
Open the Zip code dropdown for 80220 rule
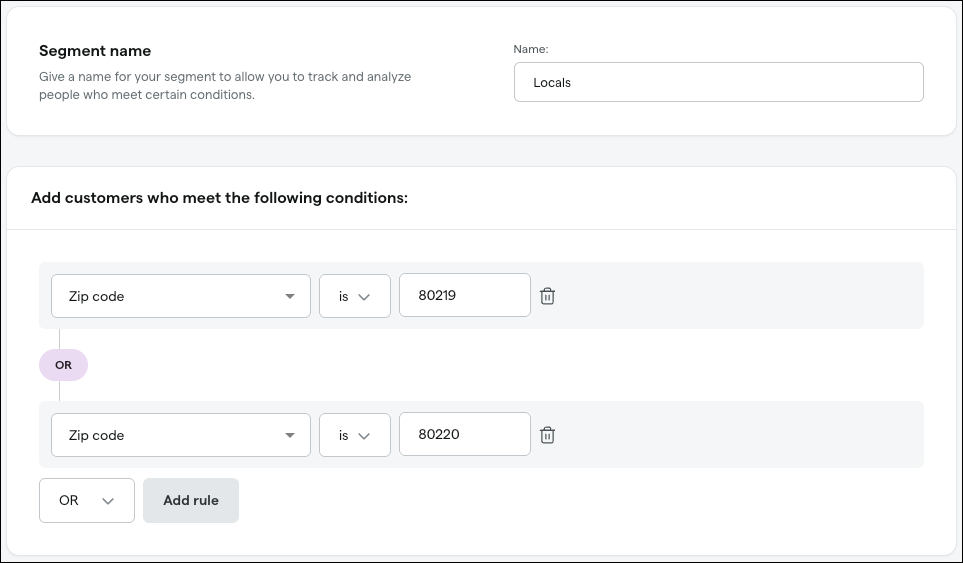pyautogui.click(x=181, y=435)
